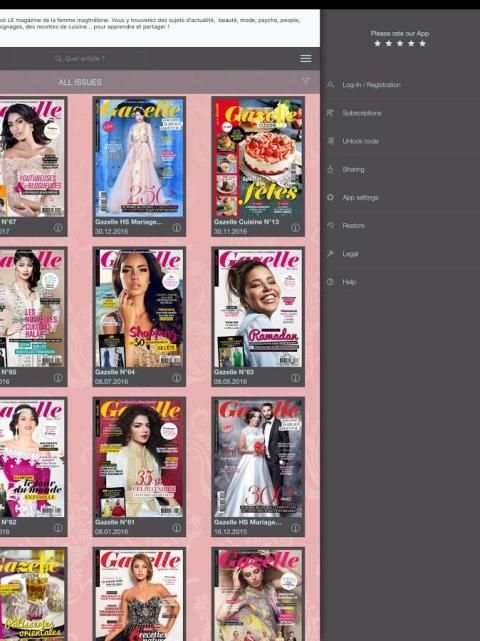Open the wedding couple HS Mariage cover
Viewport: 480px width, 641px height.
coord(258,458)
